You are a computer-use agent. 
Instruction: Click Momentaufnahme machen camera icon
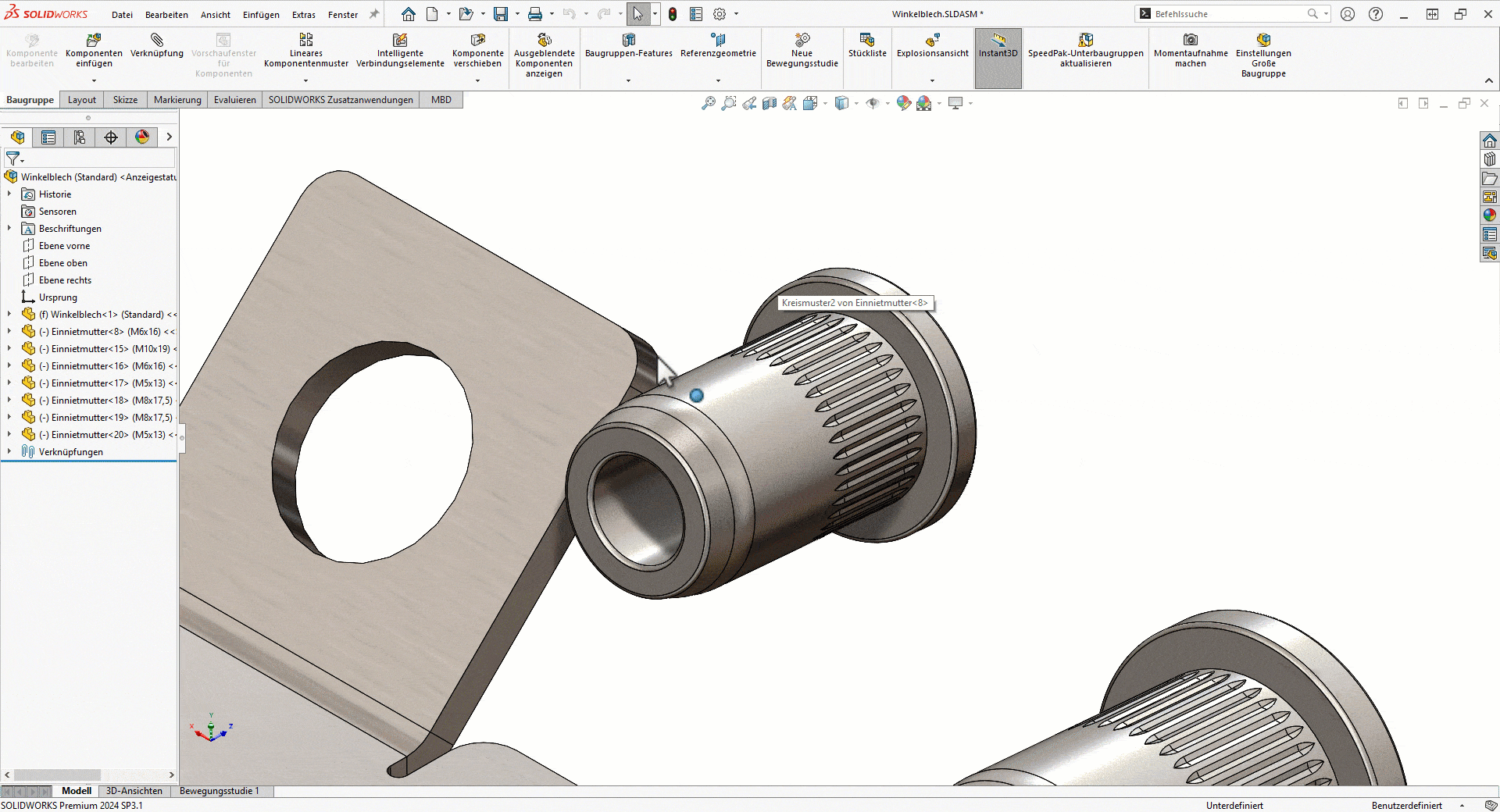[1190, 41]
